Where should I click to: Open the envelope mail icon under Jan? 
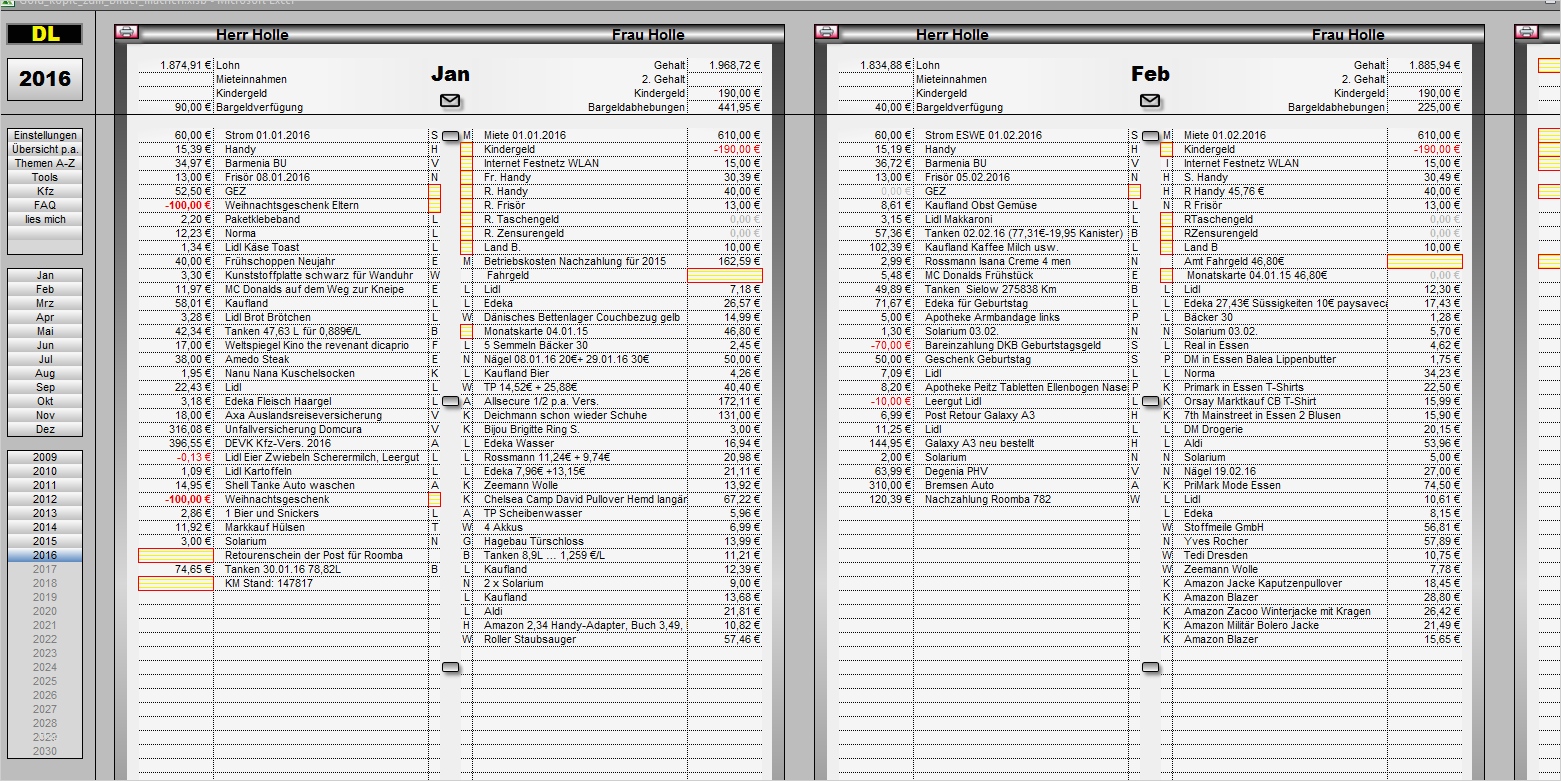[x=450, y=100]
